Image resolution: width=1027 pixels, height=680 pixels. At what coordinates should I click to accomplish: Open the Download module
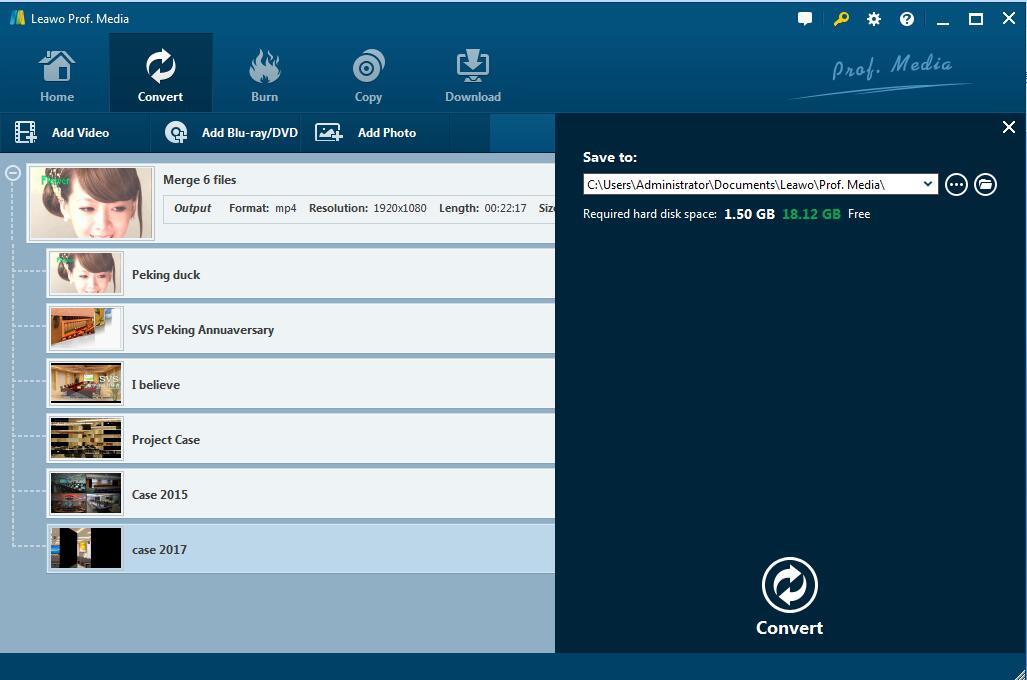click(472, 77)
